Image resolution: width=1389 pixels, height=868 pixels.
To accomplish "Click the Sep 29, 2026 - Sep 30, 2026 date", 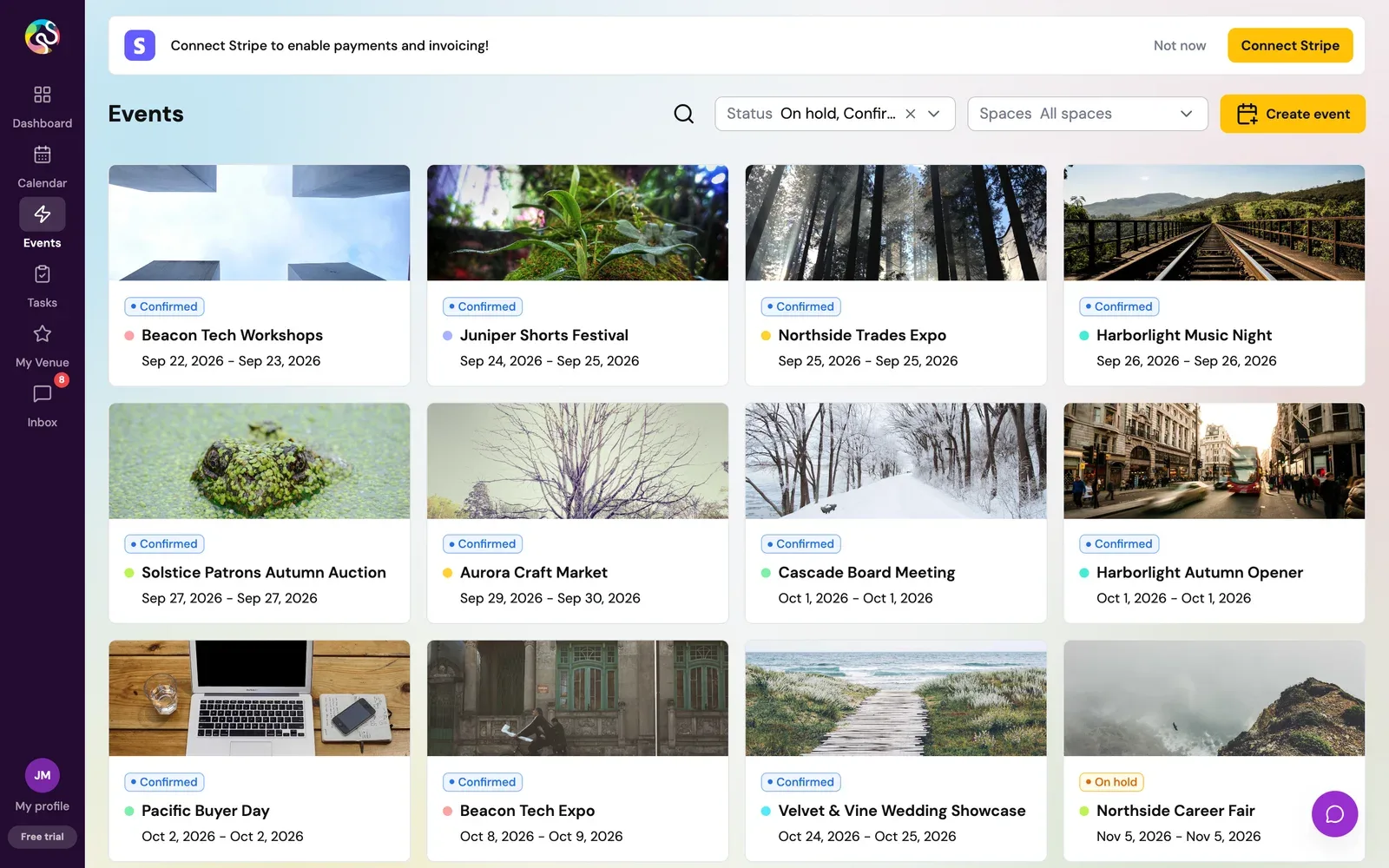I will (550, 598).
